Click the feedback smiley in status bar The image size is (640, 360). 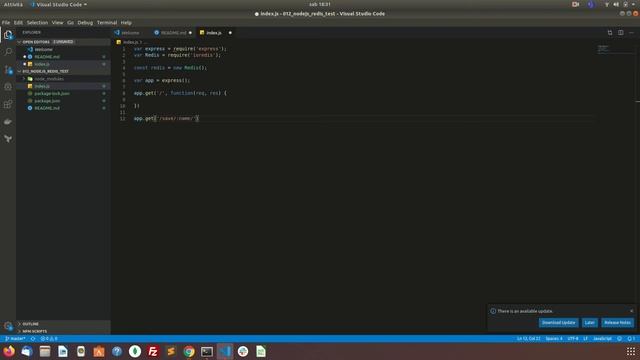coord(620,339)
